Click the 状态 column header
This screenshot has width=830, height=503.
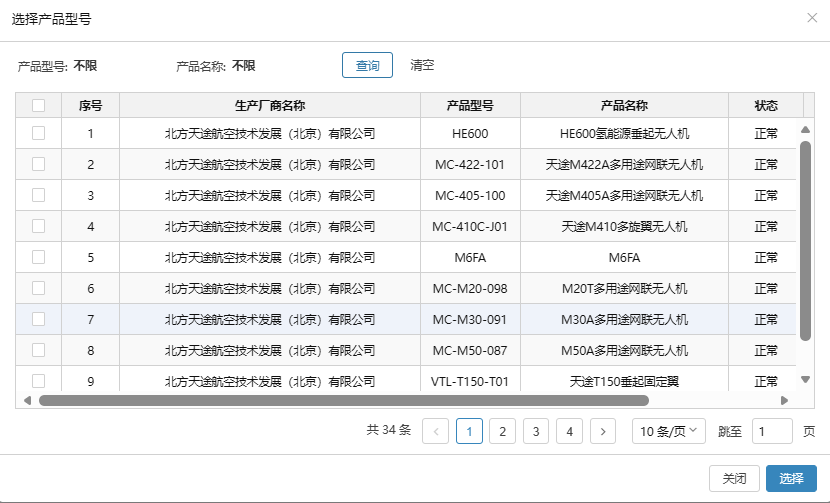(x=766, y=105)
